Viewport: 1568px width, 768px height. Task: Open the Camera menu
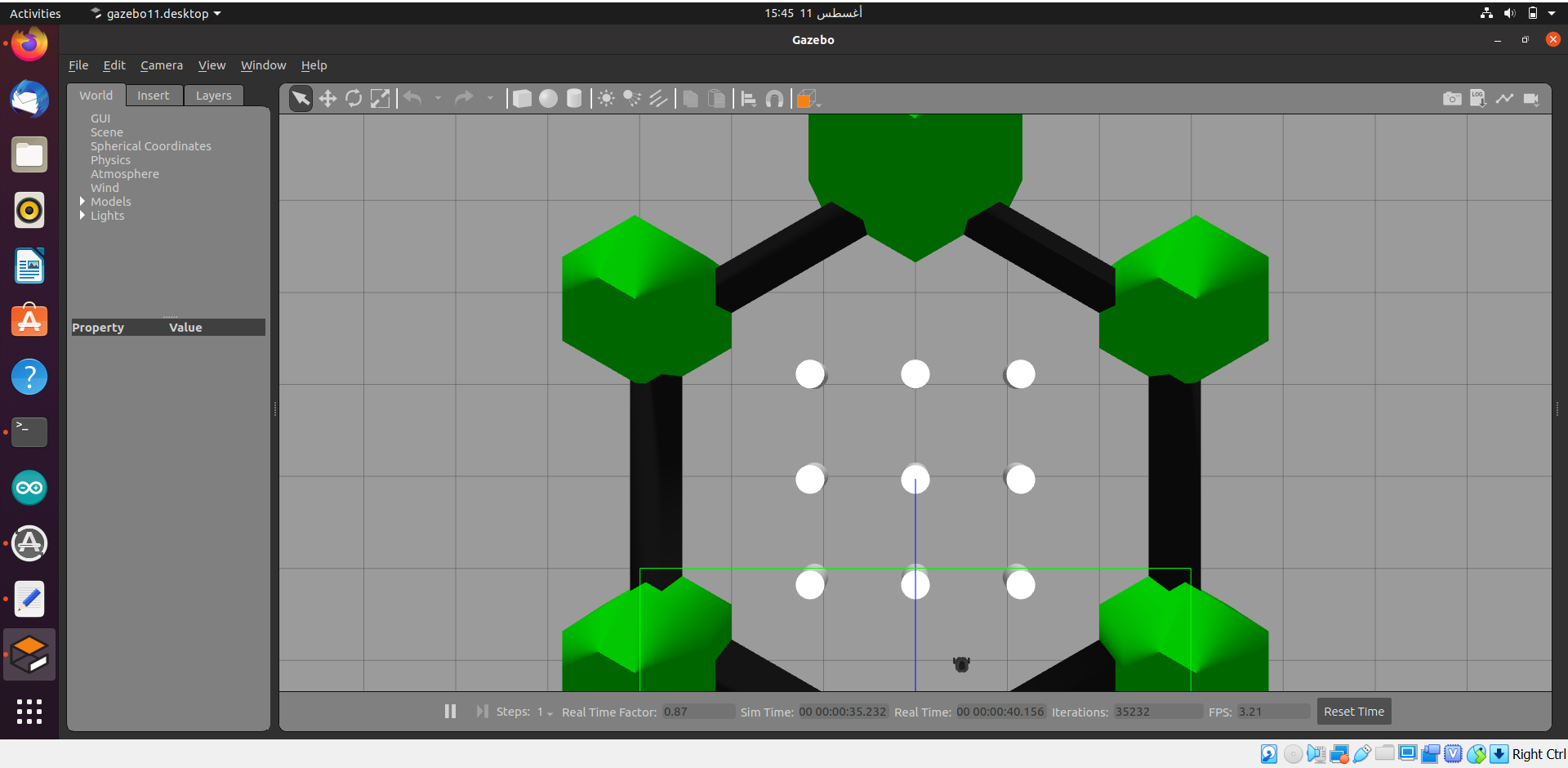161,65
